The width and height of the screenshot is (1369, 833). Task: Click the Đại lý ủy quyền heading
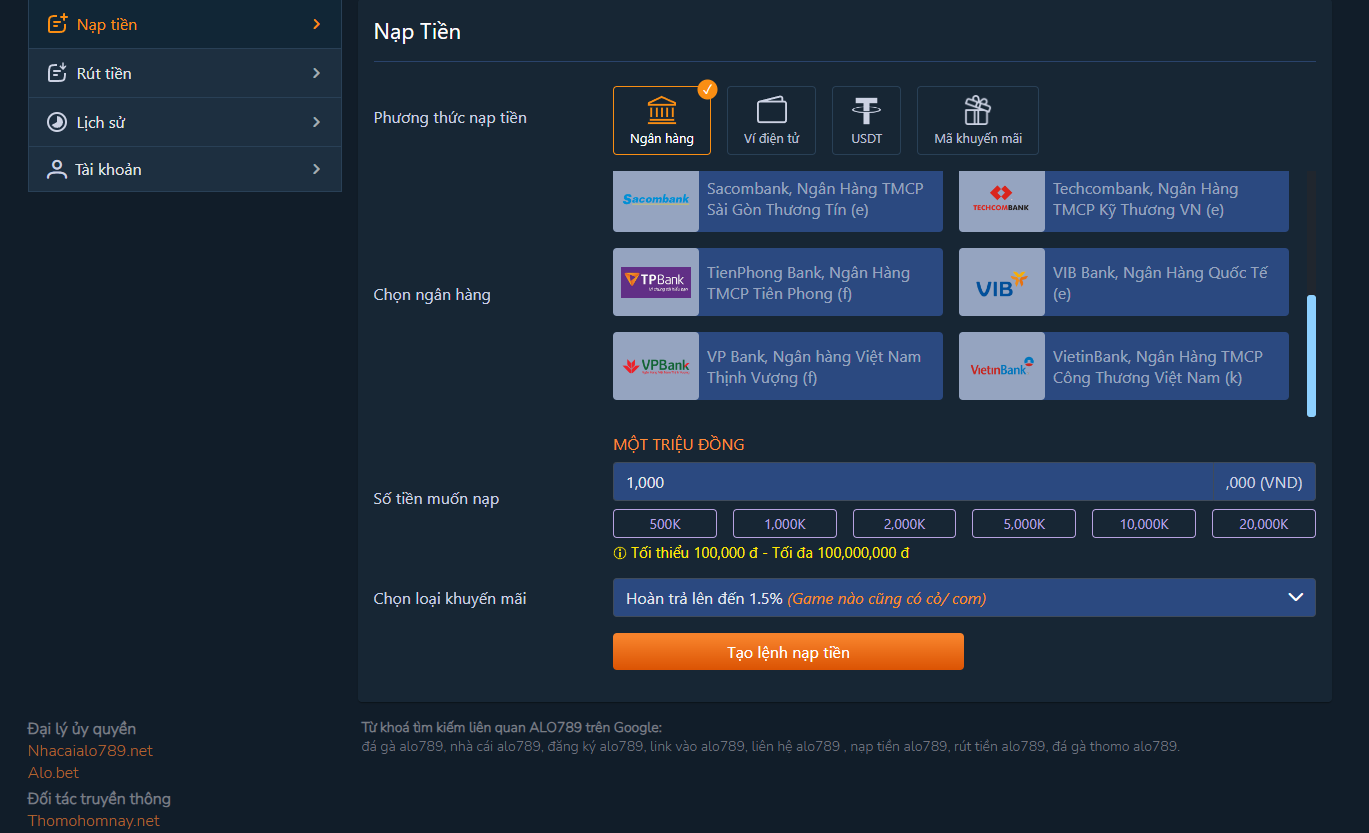pyautogui.click(x=82, y=729)
